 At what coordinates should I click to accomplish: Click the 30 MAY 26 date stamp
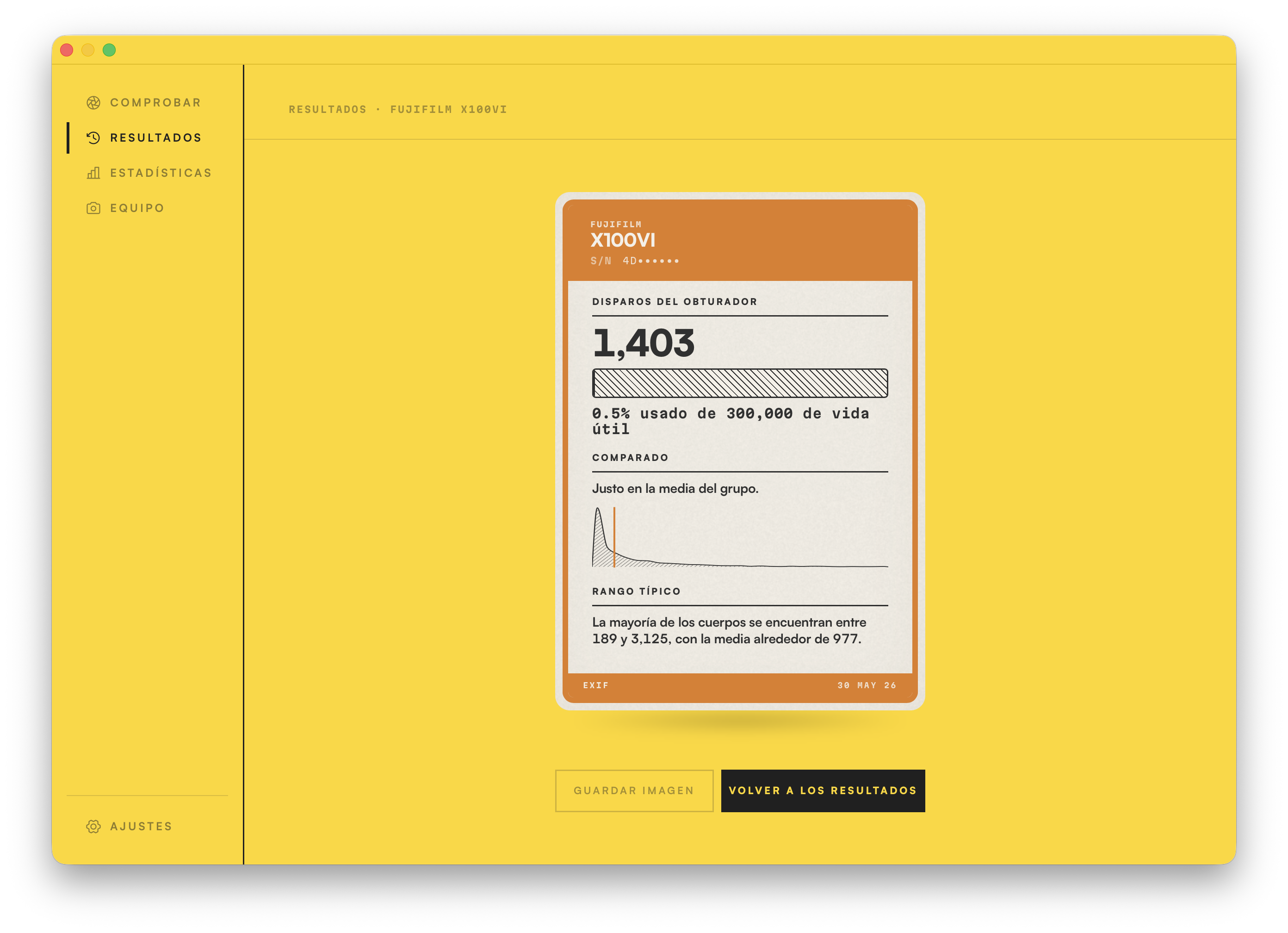(867, 686)
